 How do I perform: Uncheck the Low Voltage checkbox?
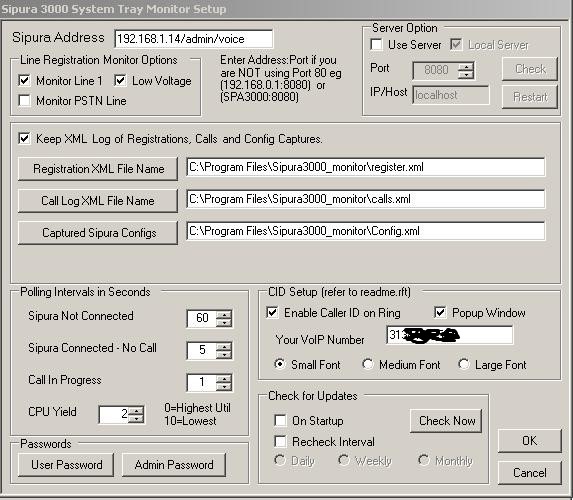tap(120, 80)
